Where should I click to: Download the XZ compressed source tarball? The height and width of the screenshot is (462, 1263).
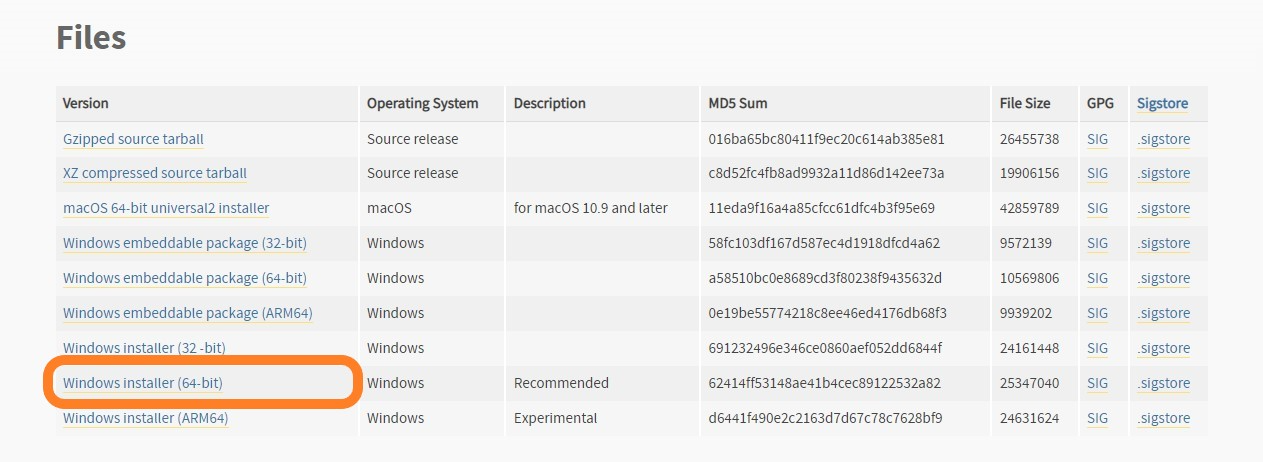(154, 173)
